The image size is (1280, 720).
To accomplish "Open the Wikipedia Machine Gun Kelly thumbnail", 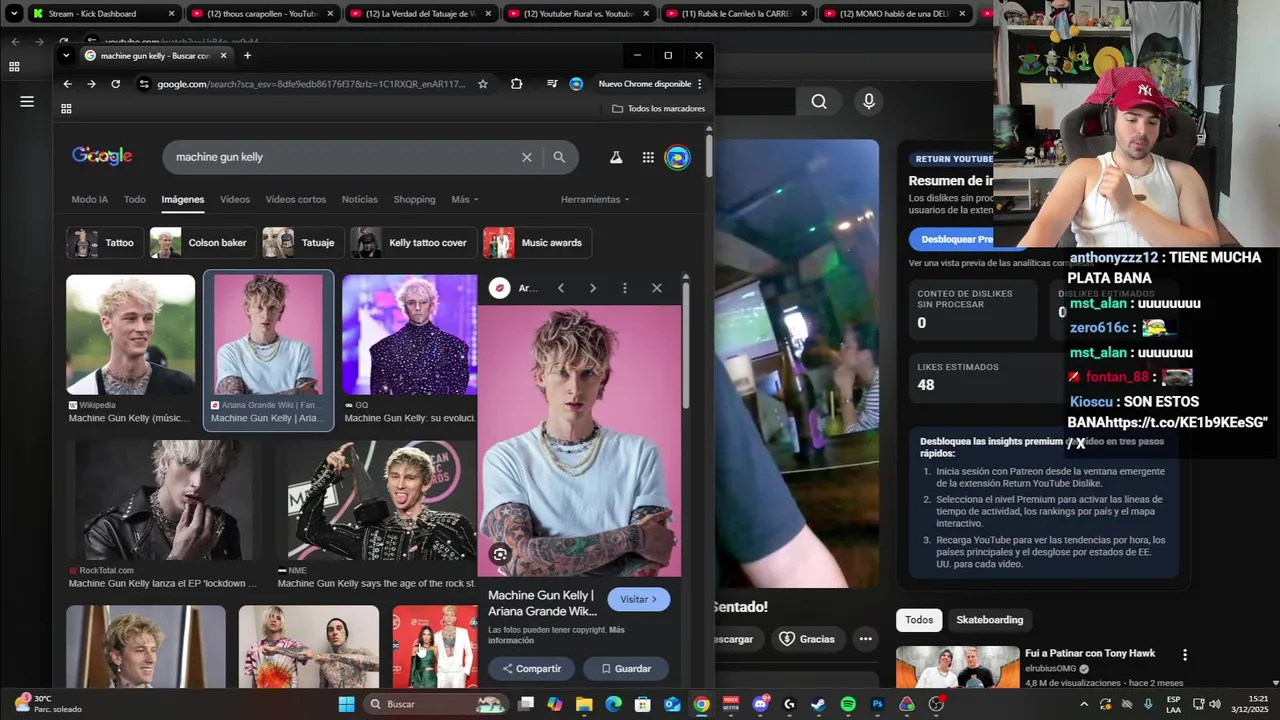I will [x=130, y=334].
